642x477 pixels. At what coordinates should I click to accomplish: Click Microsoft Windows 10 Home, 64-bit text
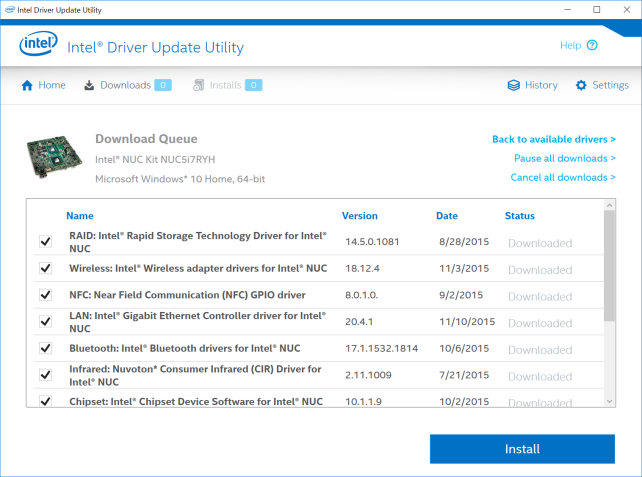point(180,179)
